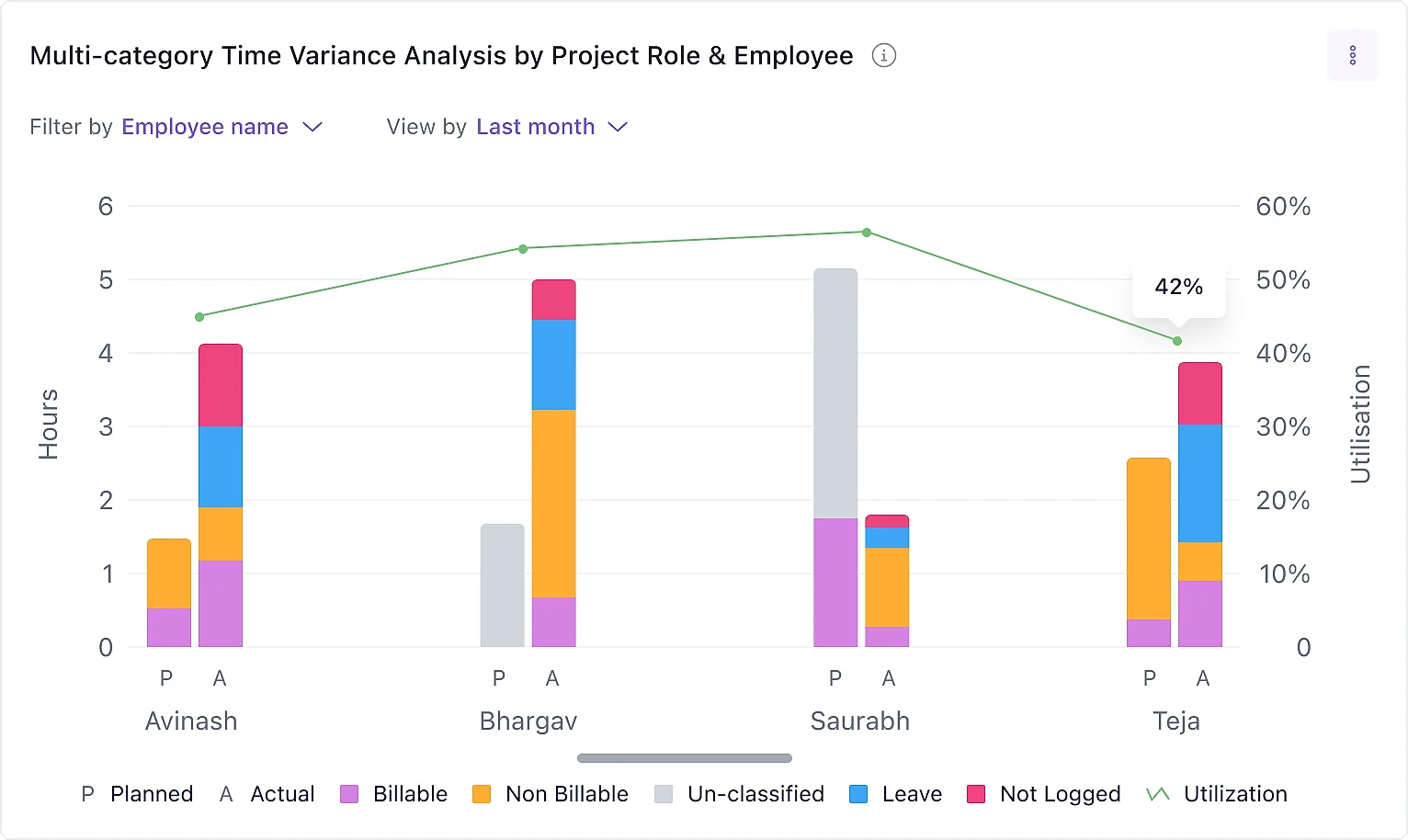Viewport: 1408px width, 840px height.
Task: Open the Last month view dropdown
Action: (551, 127)
